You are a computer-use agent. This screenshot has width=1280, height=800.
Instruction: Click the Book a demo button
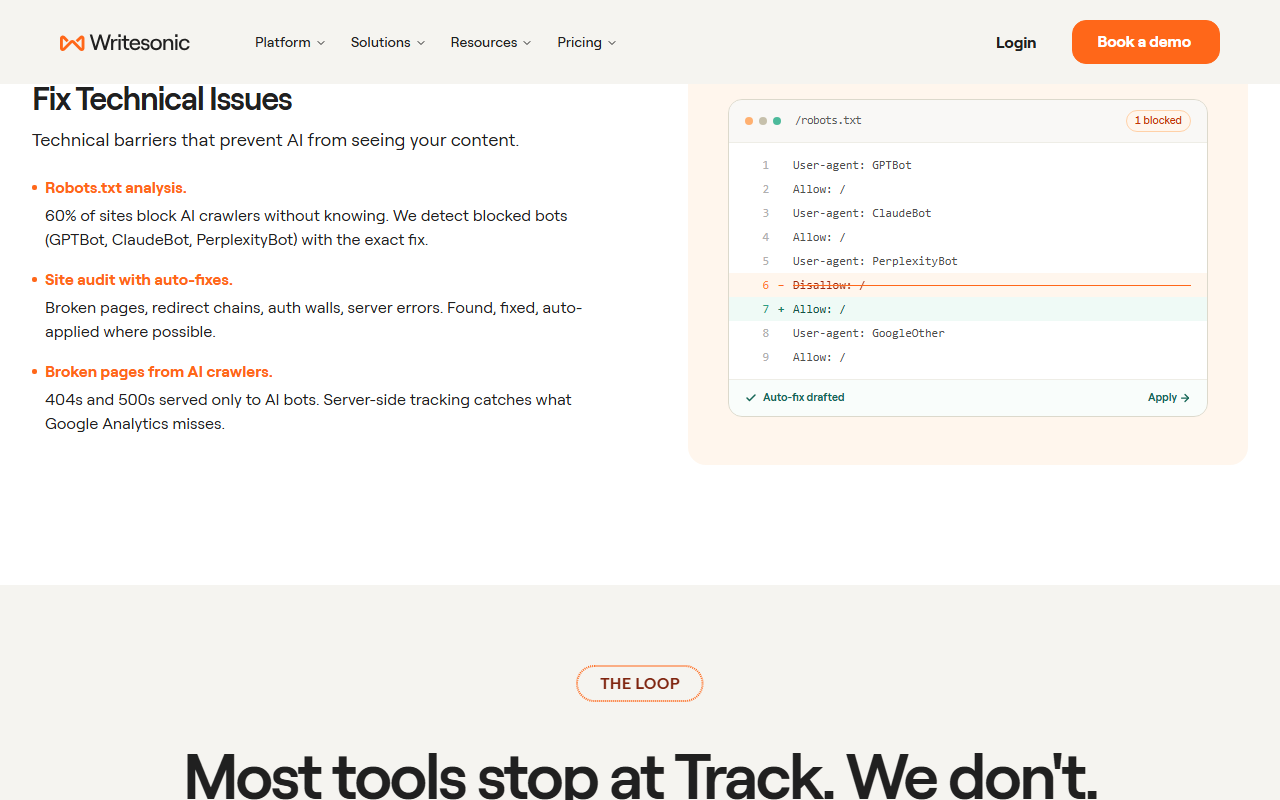pos(1146,42)
